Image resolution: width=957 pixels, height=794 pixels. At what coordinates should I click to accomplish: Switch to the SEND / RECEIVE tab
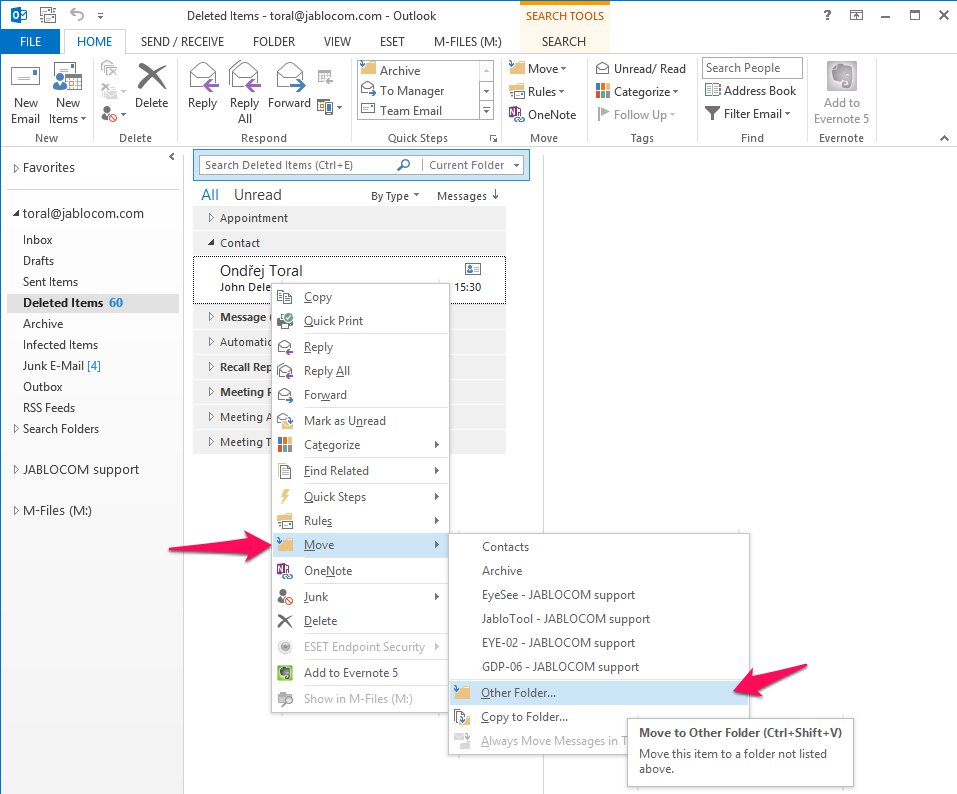click(x=182, y=42)
